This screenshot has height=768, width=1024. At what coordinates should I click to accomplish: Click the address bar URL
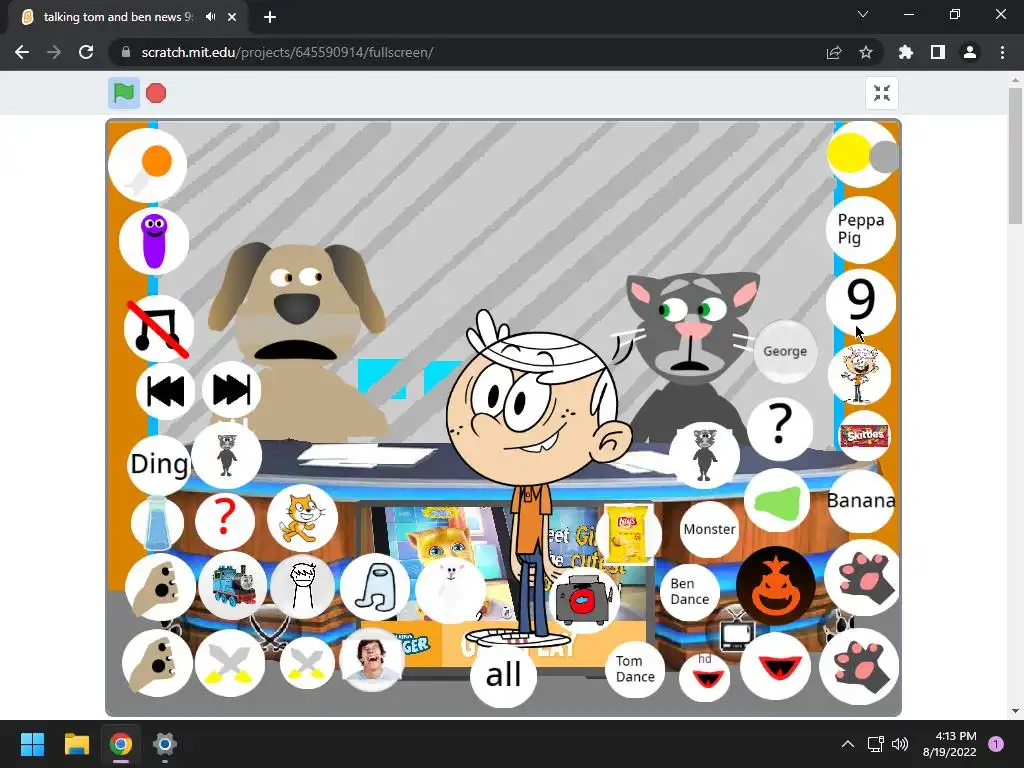(287, 52)
